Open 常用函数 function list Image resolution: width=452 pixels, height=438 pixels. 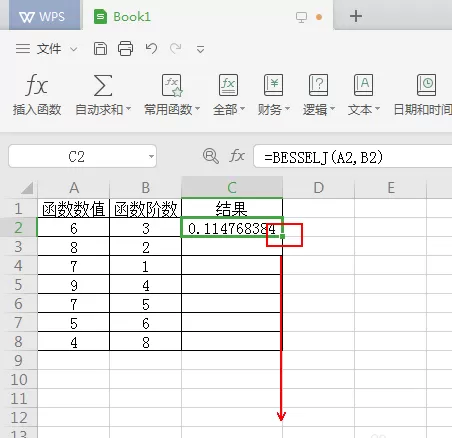pos(171,94)
